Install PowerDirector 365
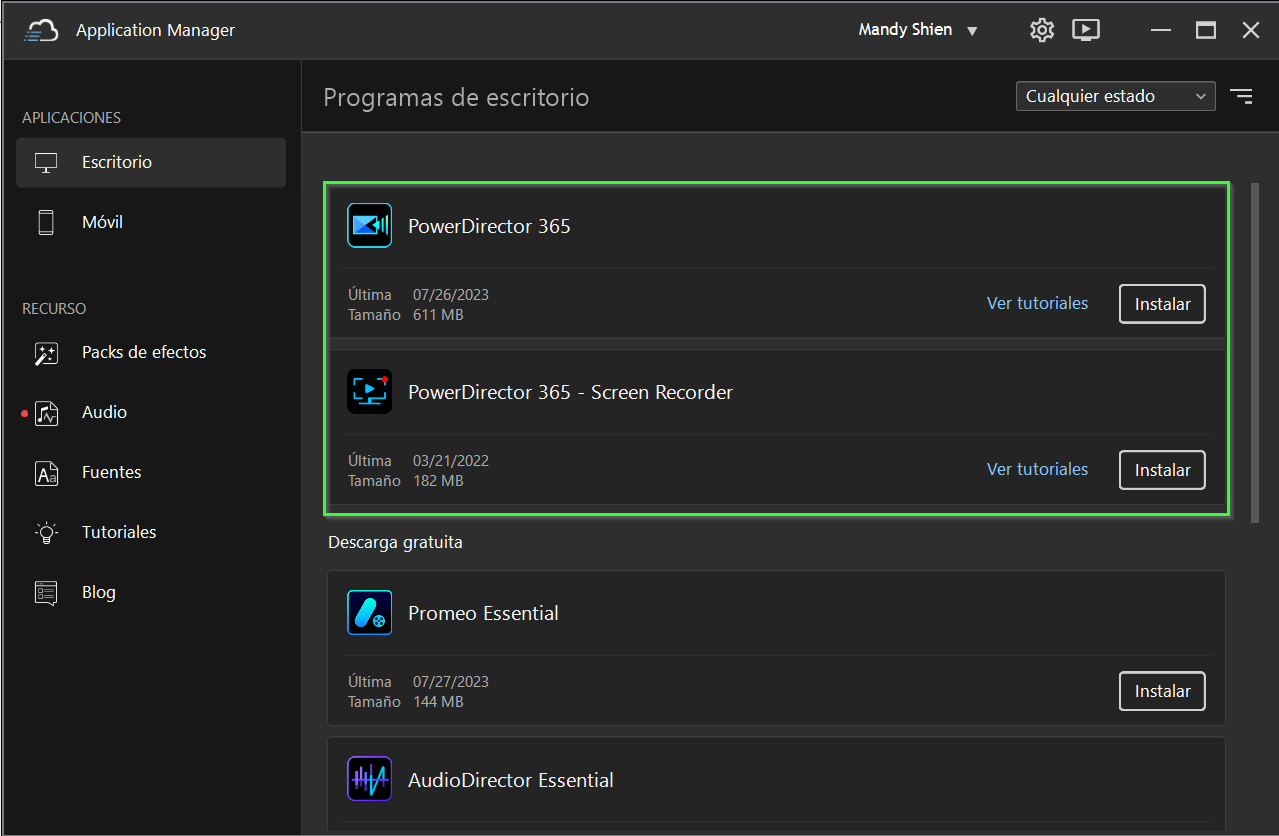Image resolution: width=1279 pixels, height=836 pixels. tap(1162, 304)
